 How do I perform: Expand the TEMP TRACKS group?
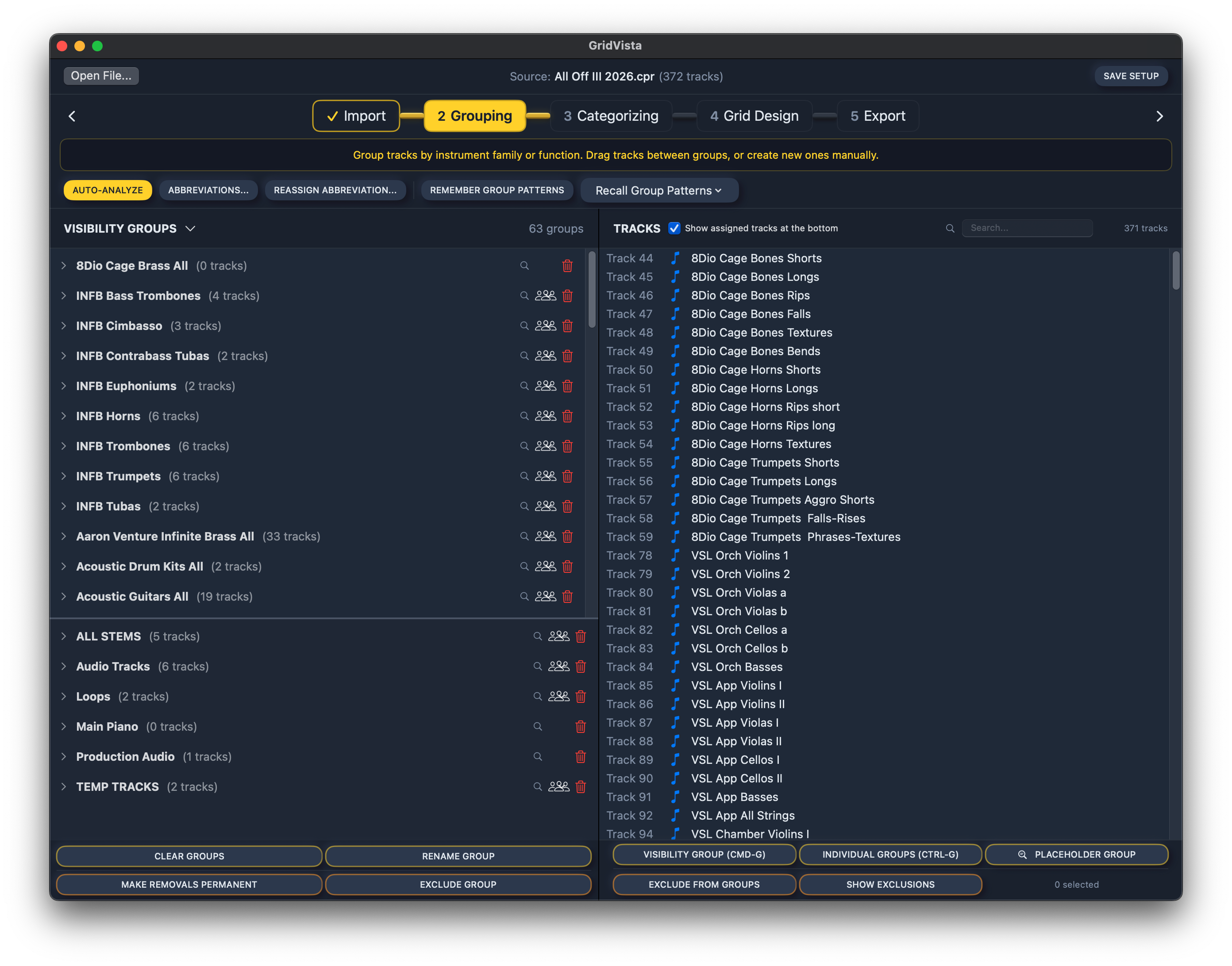pos(63,787)
